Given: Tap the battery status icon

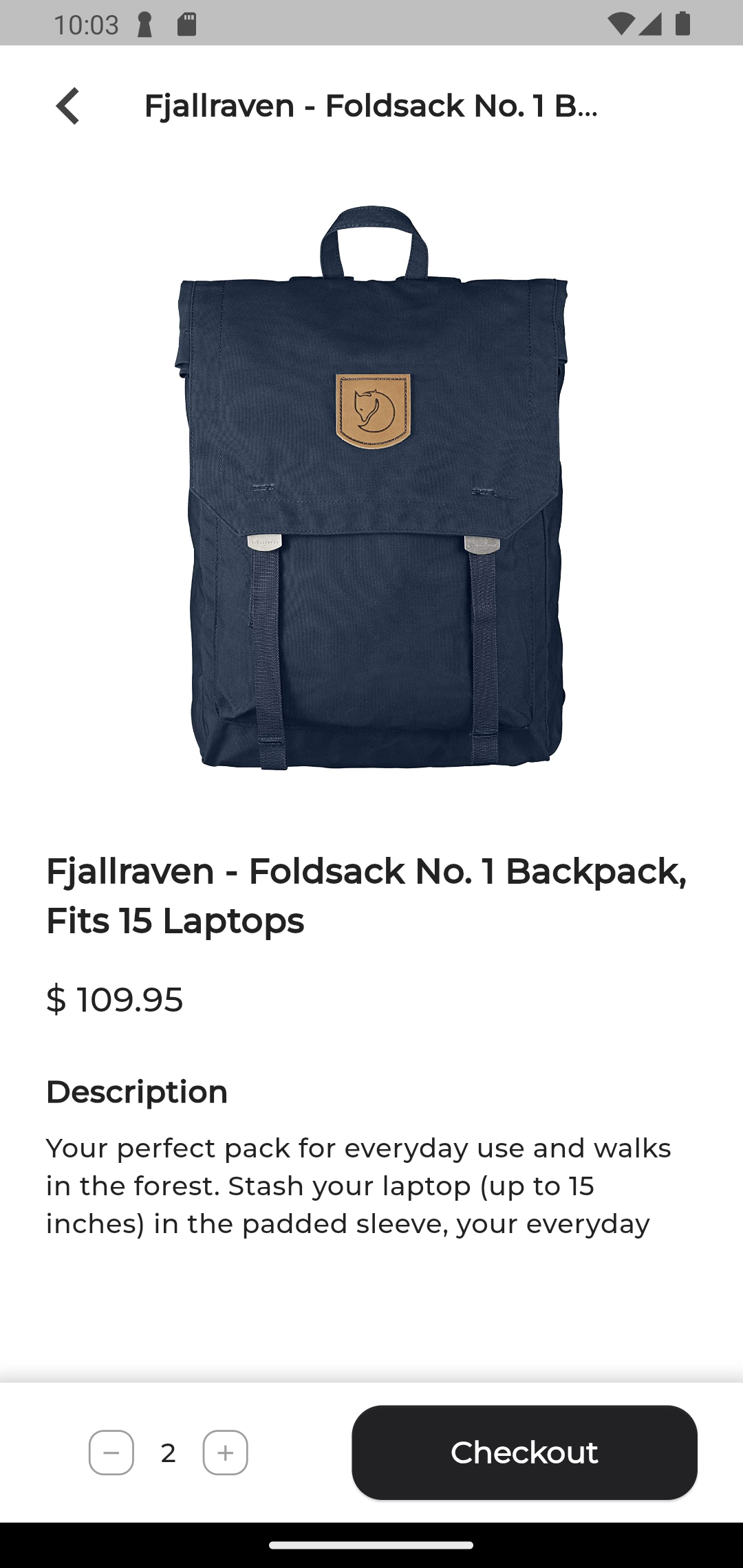Looking at the screenshot, I should click(682, 25).
